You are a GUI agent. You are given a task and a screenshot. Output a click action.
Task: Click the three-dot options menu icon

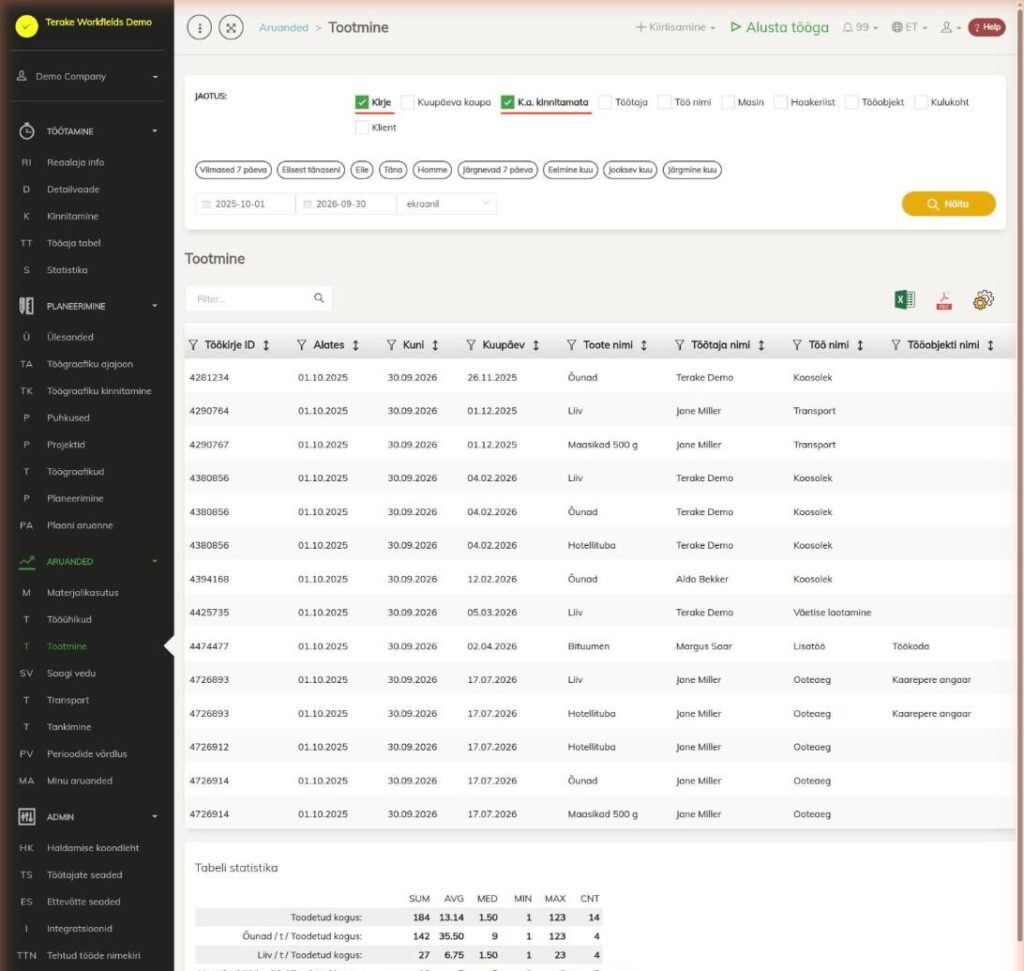[199, 27]
